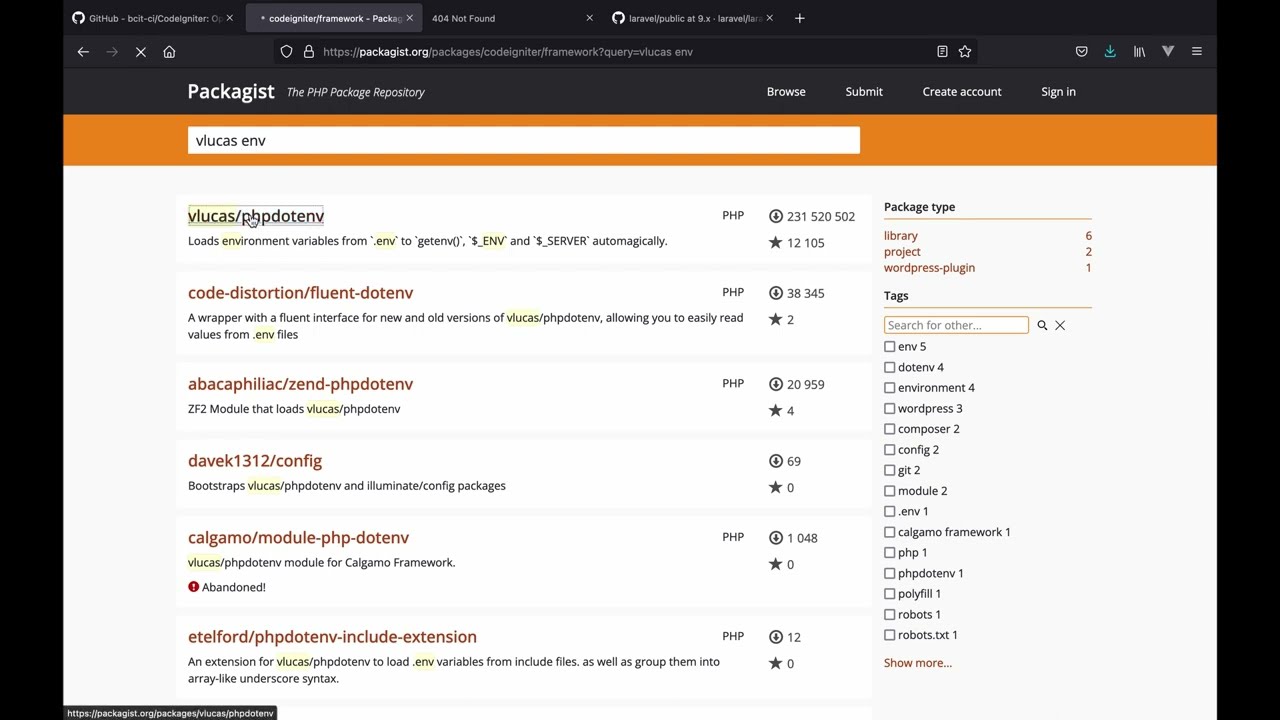1280x720 pixels.
Task: Focus the 'Search for other' tags field
Action: point(956,325)
